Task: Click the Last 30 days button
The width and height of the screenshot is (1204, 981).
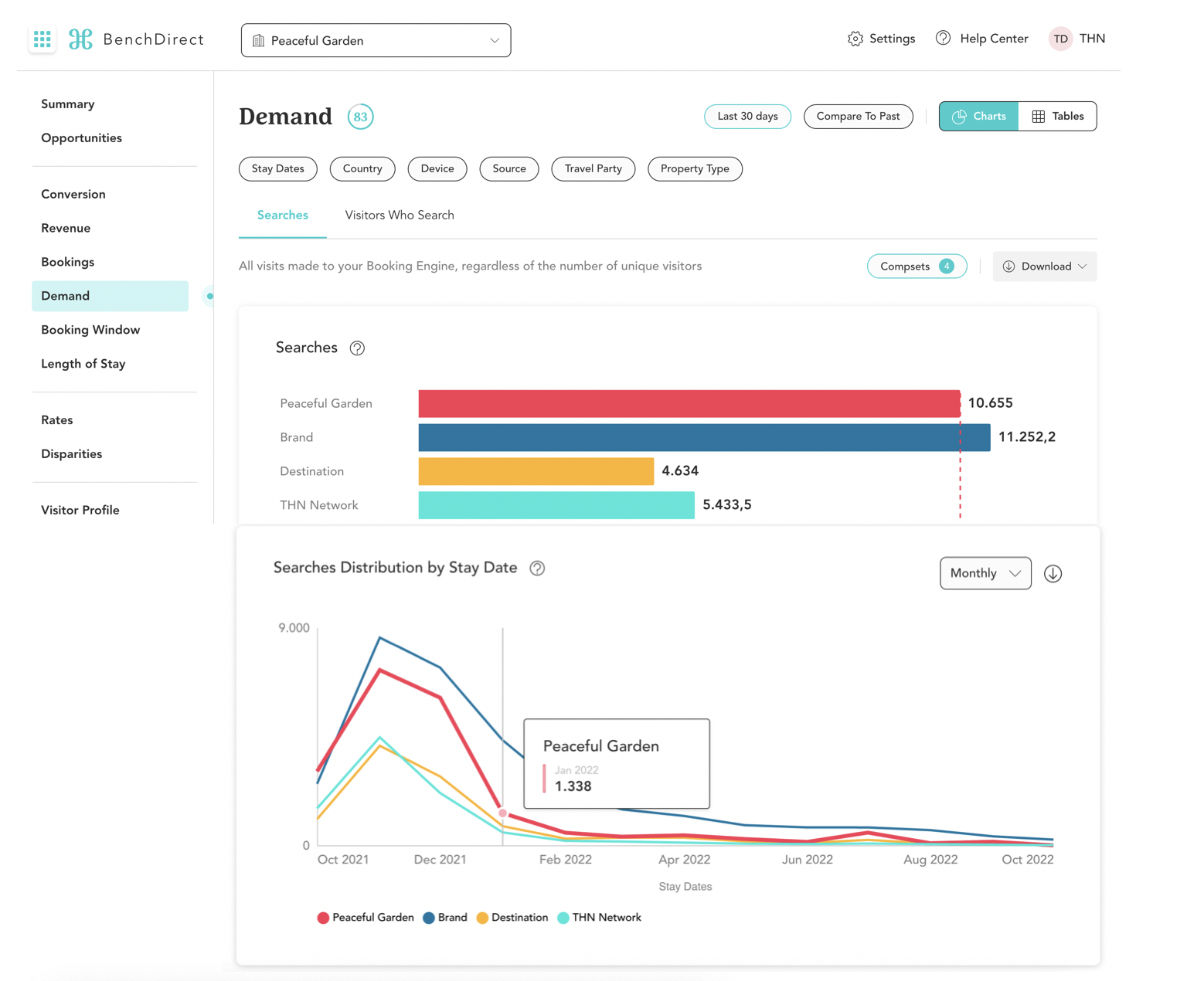Action: [x=747, y=117]
